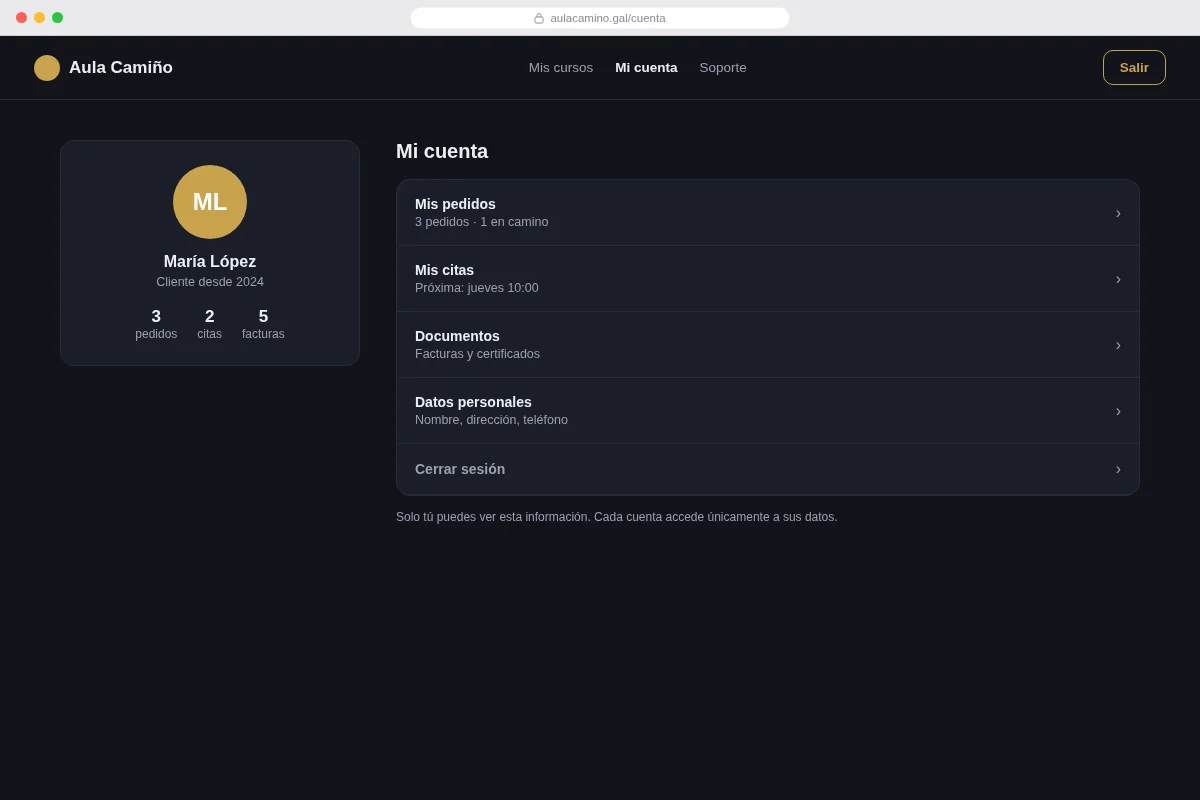Screen dimensions: 1200x800
Task: Expand the Documentos row chevron
Action: tap(1118, 345)
